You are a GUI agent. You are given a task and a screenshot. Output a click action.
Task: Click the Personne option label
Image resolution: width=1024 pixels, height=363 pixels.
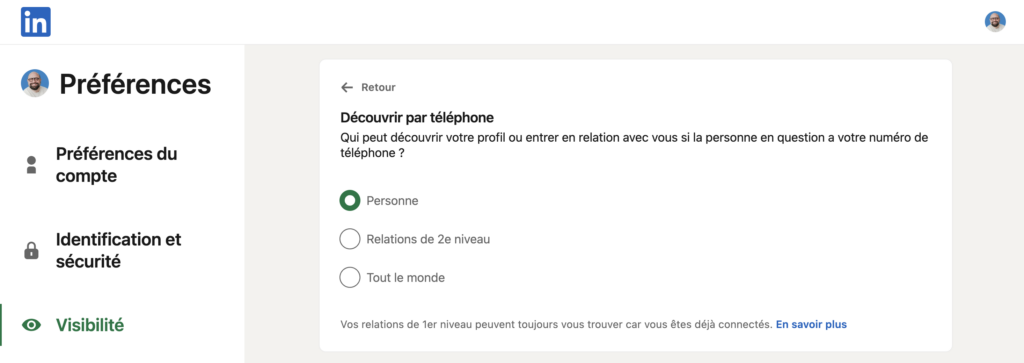[x=392, y=201]
